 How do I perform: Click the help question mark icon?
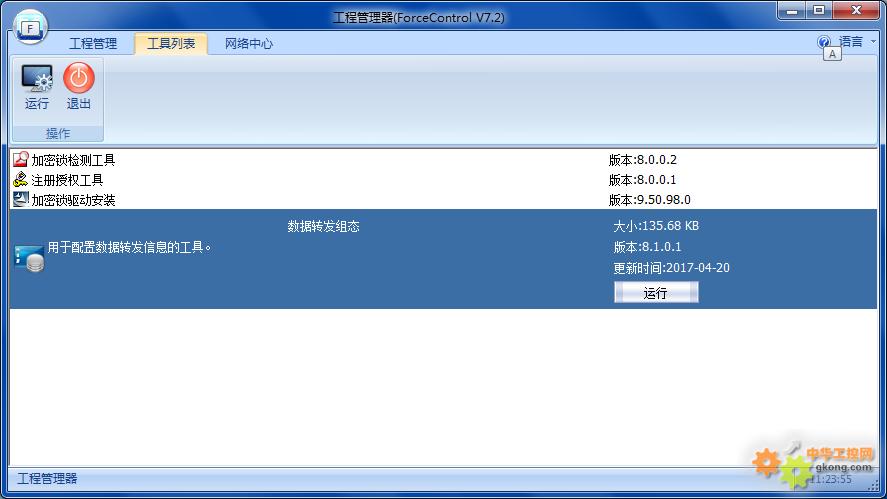click(824, 42)
